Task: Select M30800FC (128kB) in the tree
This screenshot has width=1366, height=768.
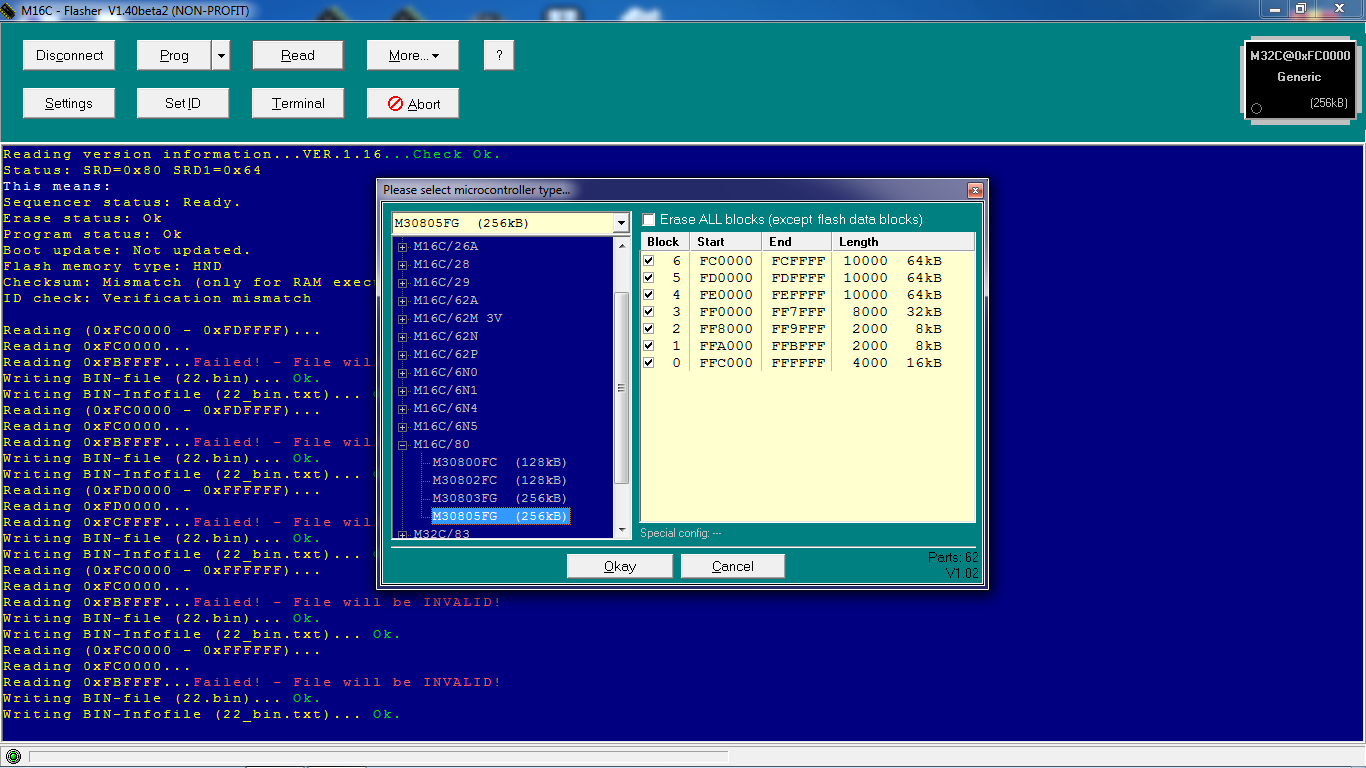Action: (x=499, y=462)
